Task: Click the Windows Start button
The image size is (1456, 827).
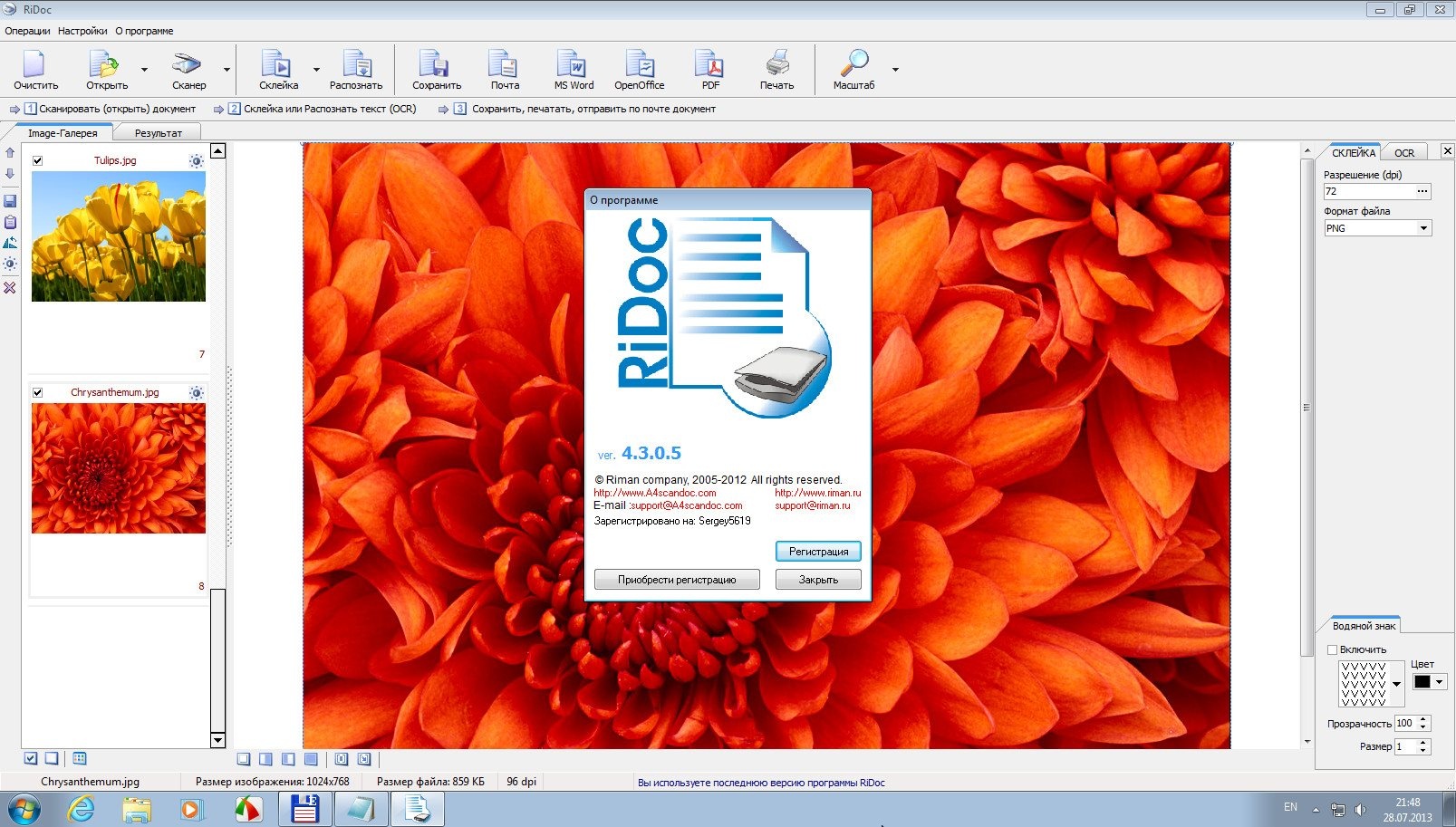Action: 24,809
